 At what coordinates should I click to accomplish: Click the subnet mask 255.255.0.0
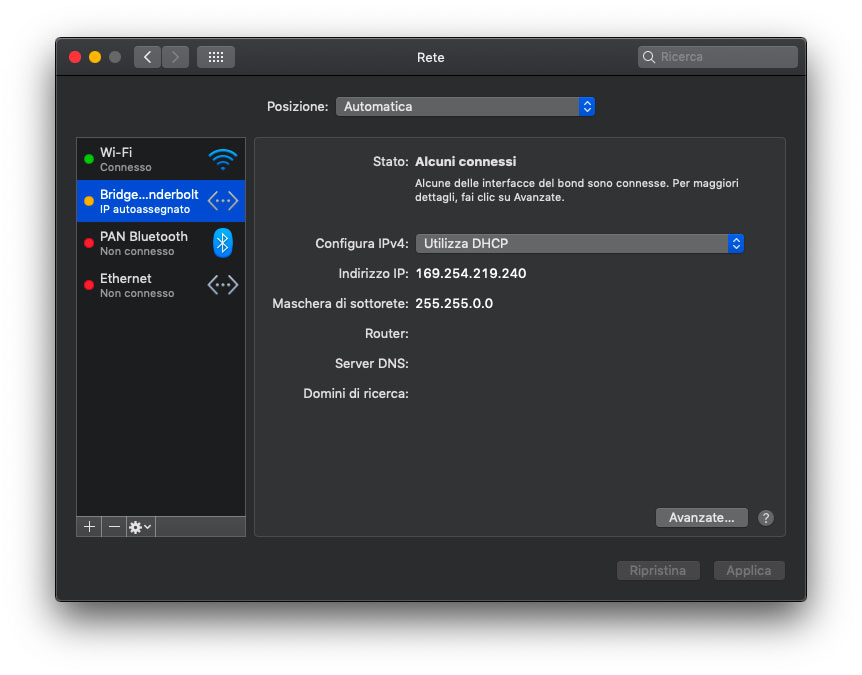point(454,303)
